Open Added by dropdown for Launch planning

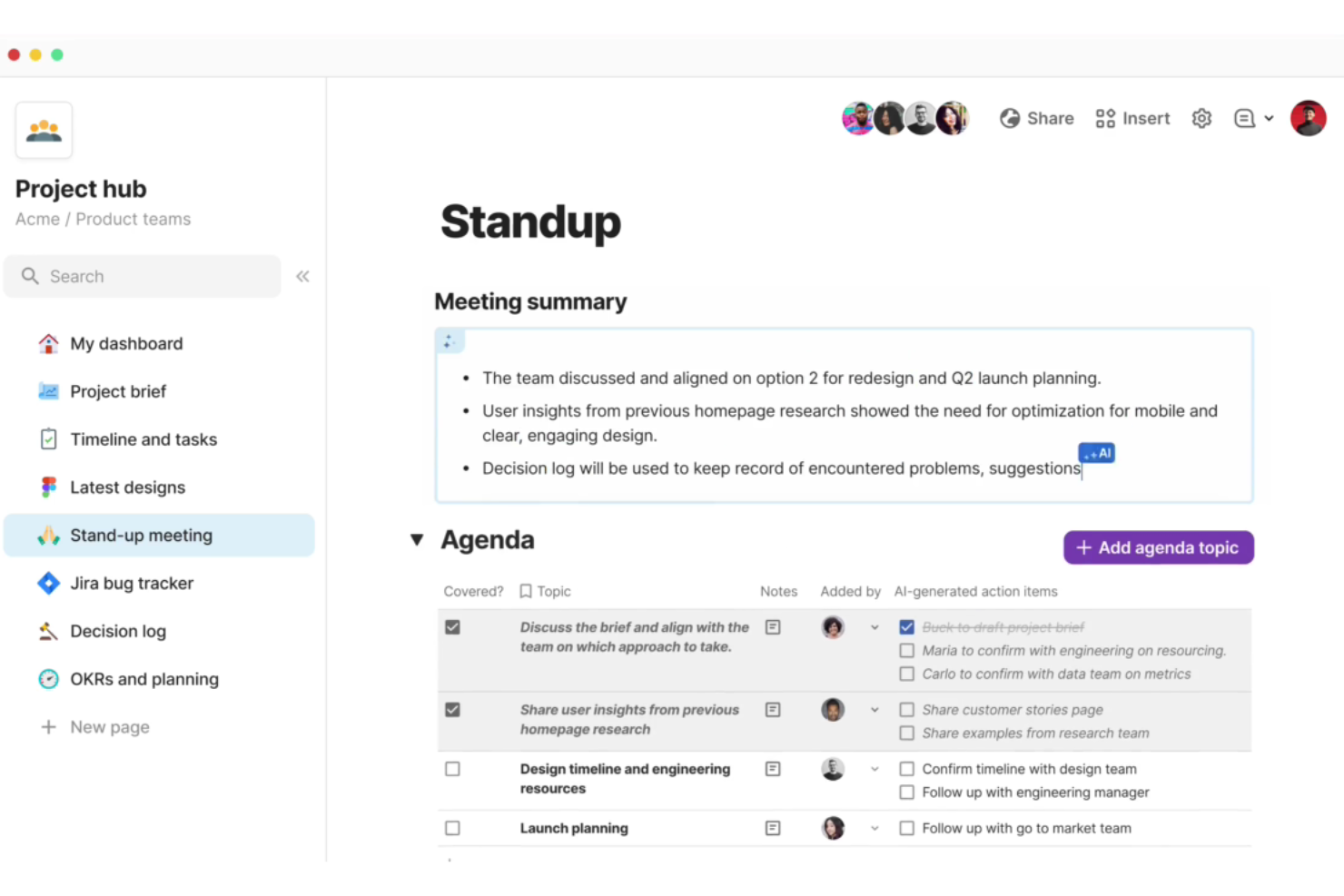875,828
